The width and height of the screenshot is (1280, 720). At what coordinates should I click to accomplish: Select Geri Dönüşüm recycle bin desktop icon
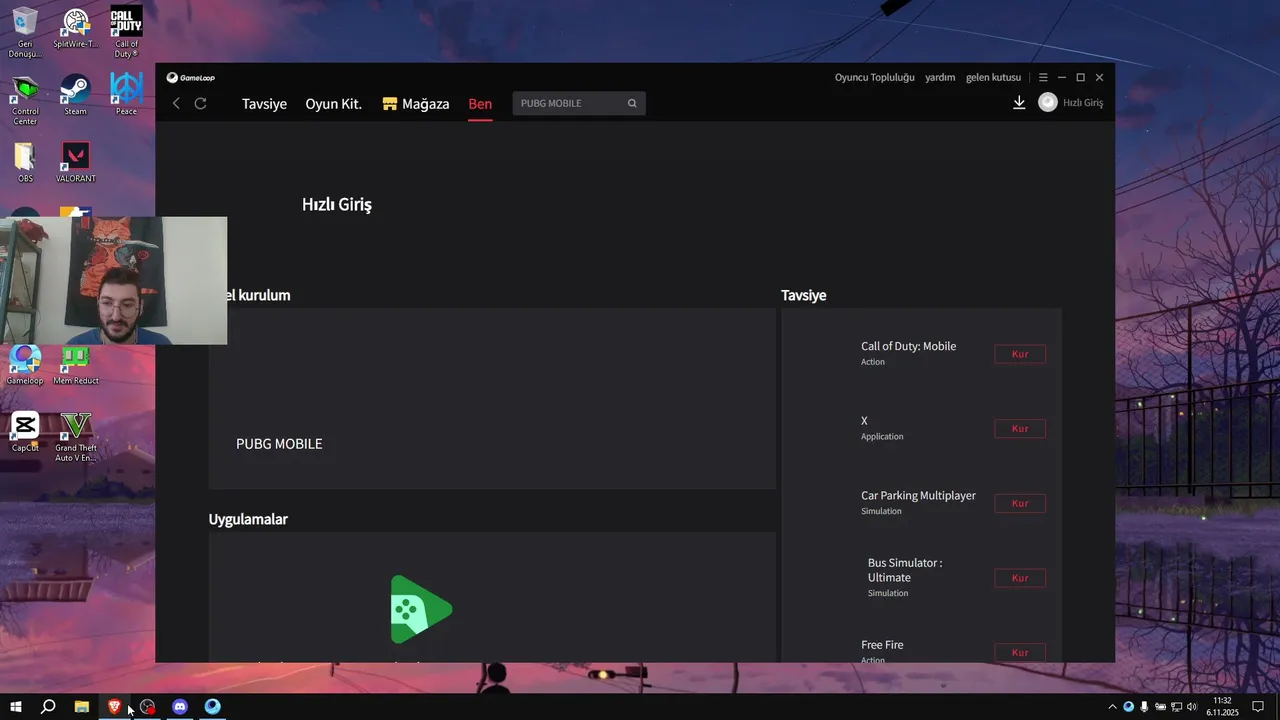point(25,32)
